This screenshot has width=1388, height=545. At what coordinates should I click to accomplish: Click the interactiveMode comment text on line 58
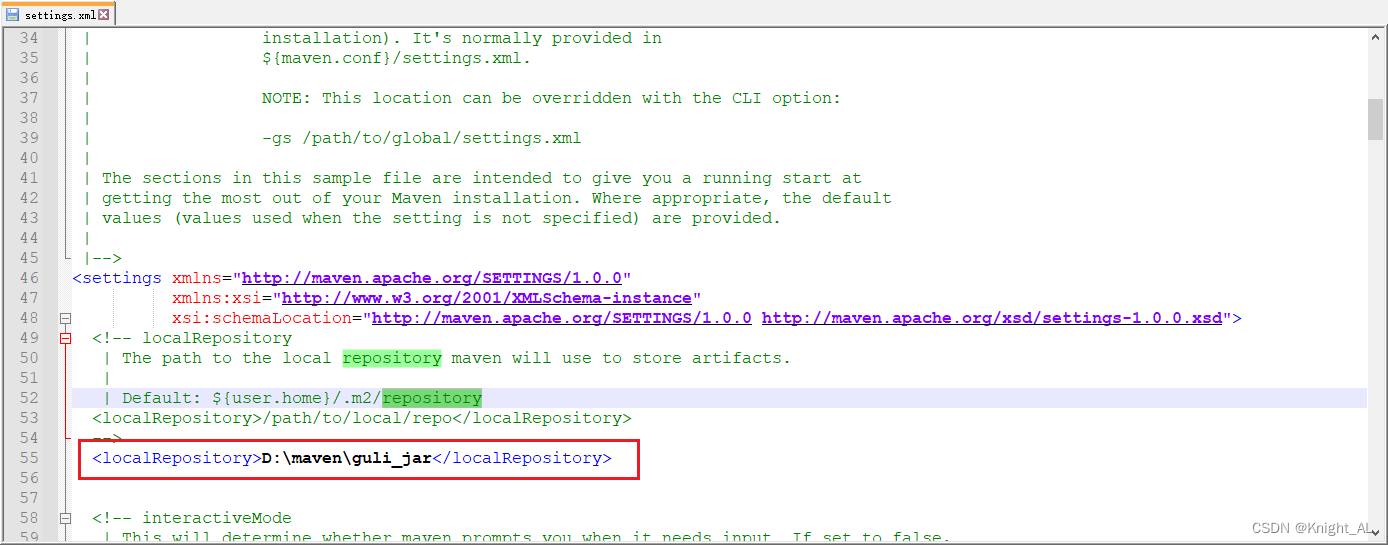point(217,518)
